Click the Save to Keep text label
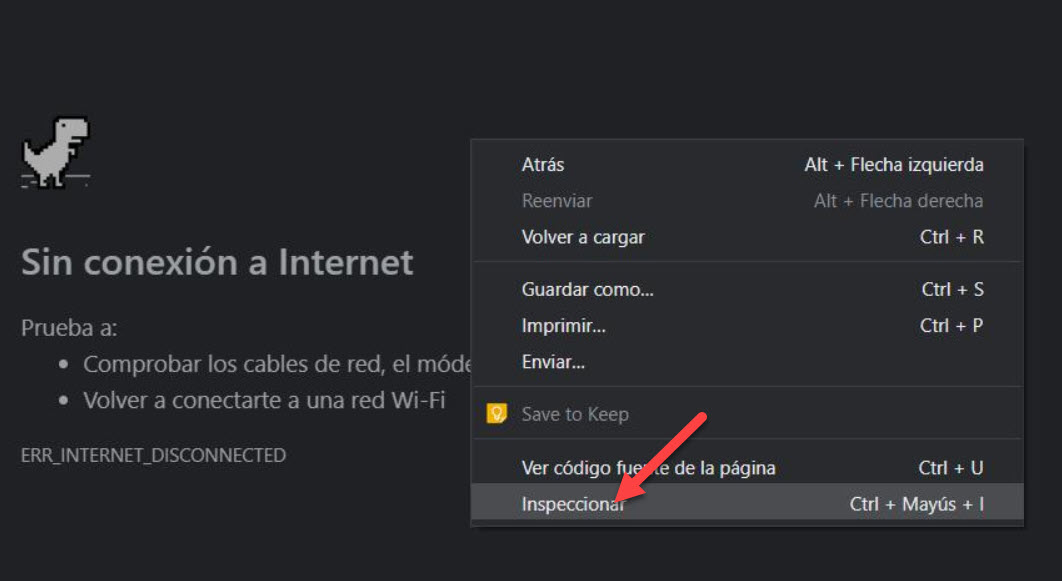The image size is (1062, 581). pyautogui.click(x=575, y=414)
